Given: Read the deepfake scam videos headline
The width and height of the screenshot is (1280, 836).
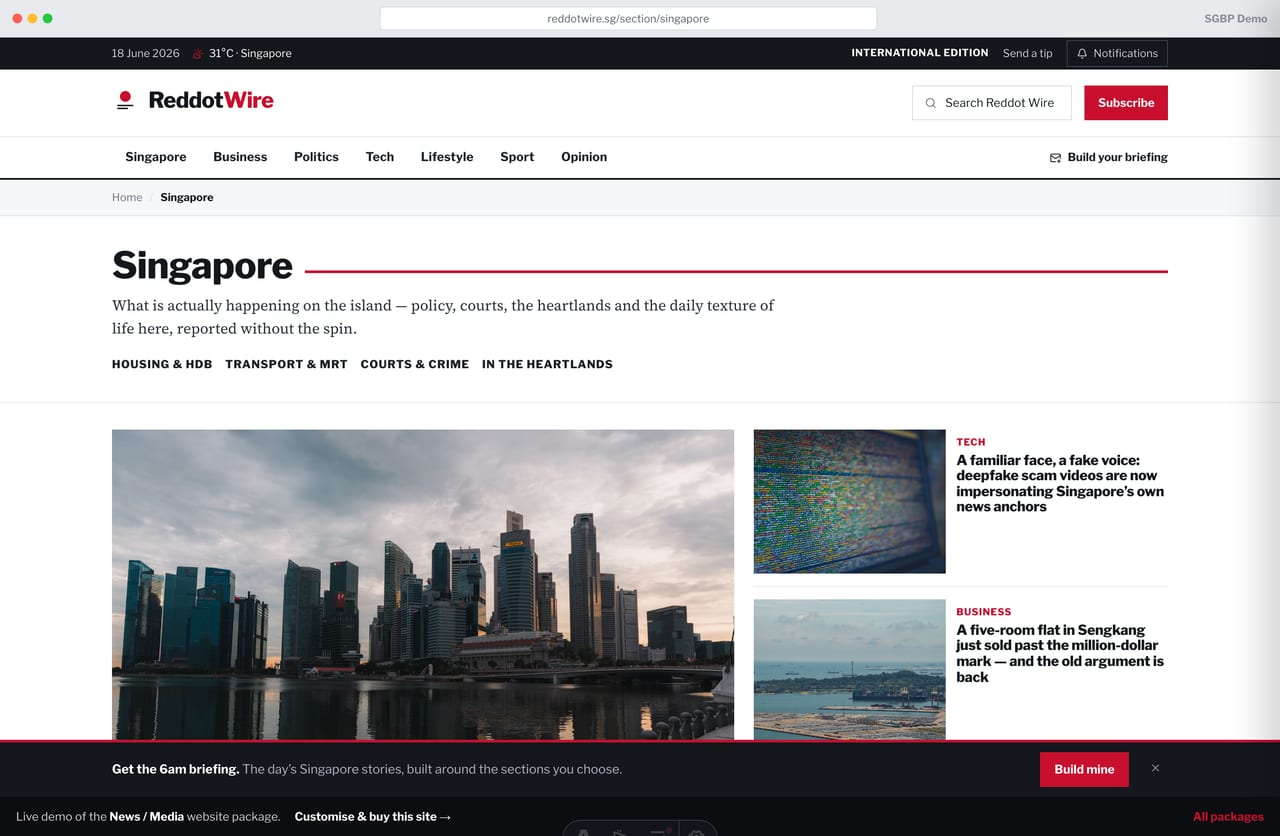Looking at the screenshot, I should [x=1060, y=483].
